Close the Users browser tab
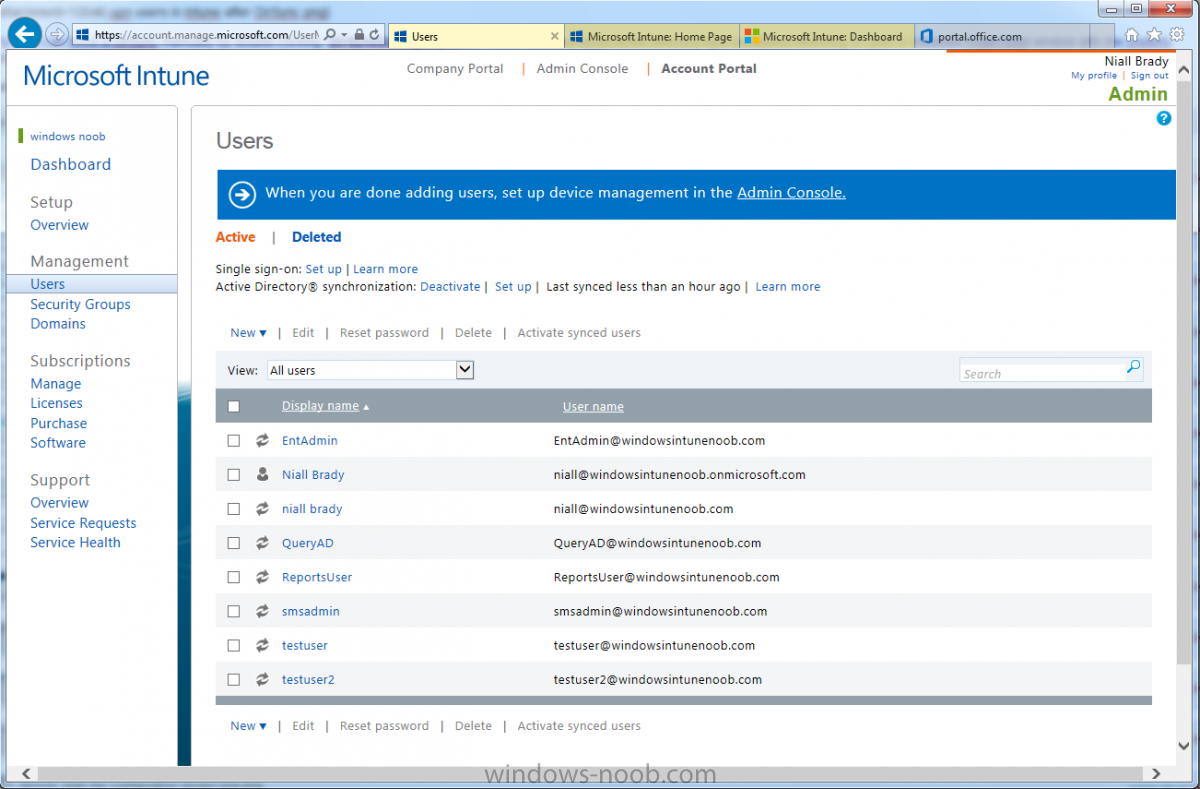This screenshot has width=1200, height=789. click(x=555, y=36)
